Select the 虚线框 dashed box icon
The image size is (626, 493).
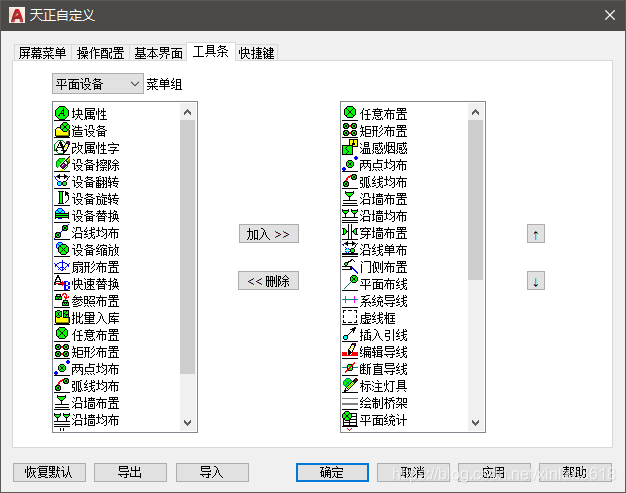tap(350, 318)
